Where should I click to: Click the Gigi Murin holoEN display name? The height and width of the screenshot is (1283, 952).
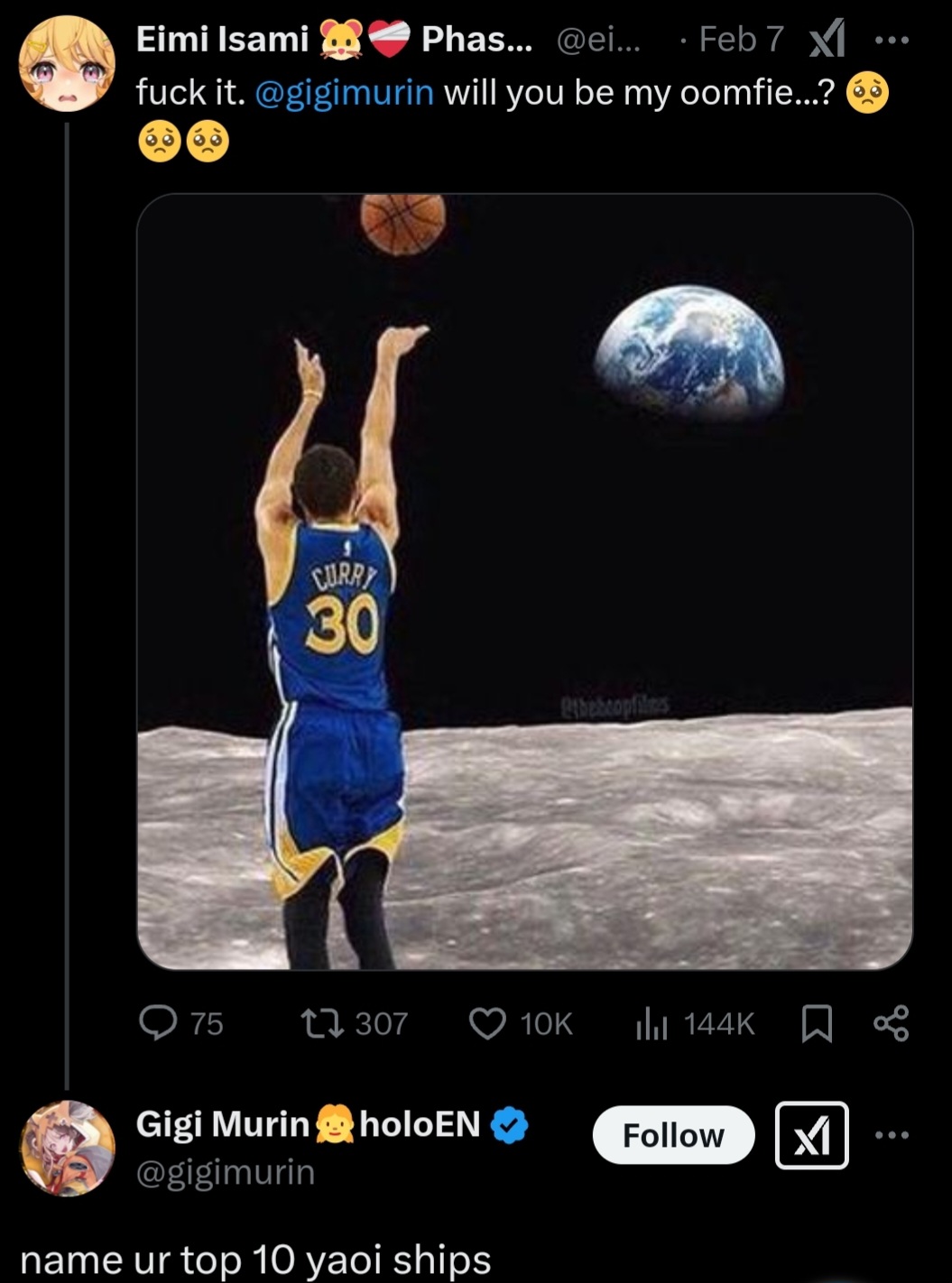click(308, 1124)
